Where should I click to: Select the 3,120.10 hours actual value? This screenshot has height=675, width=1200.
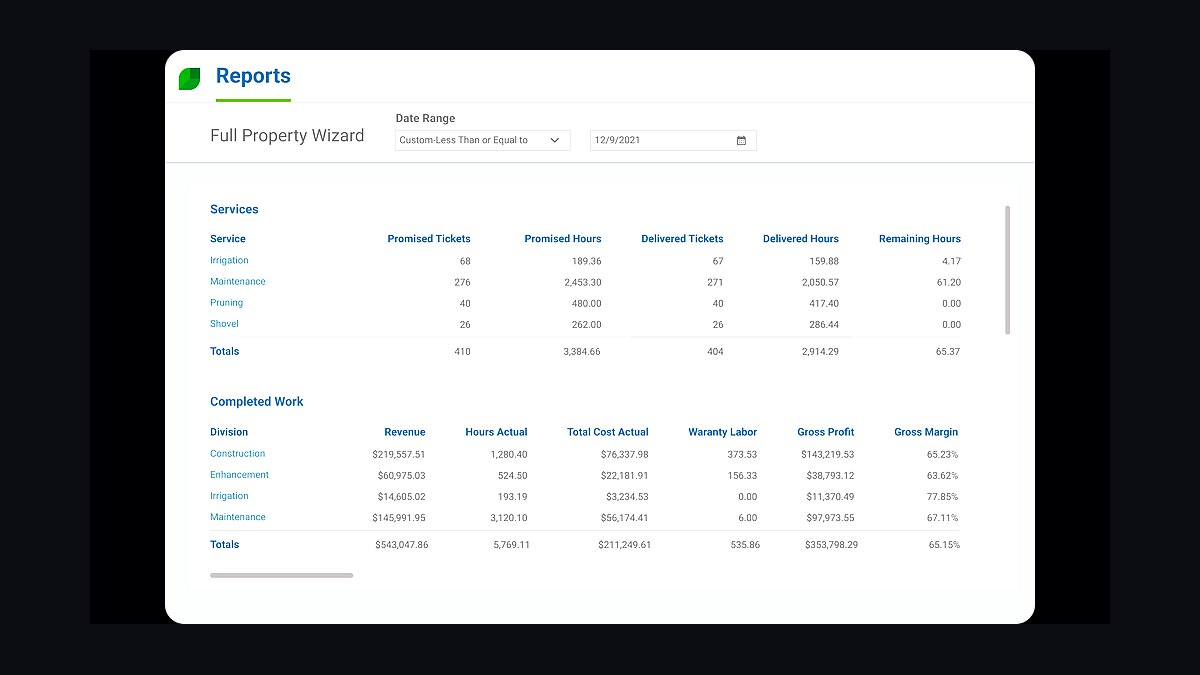[510, 517]
